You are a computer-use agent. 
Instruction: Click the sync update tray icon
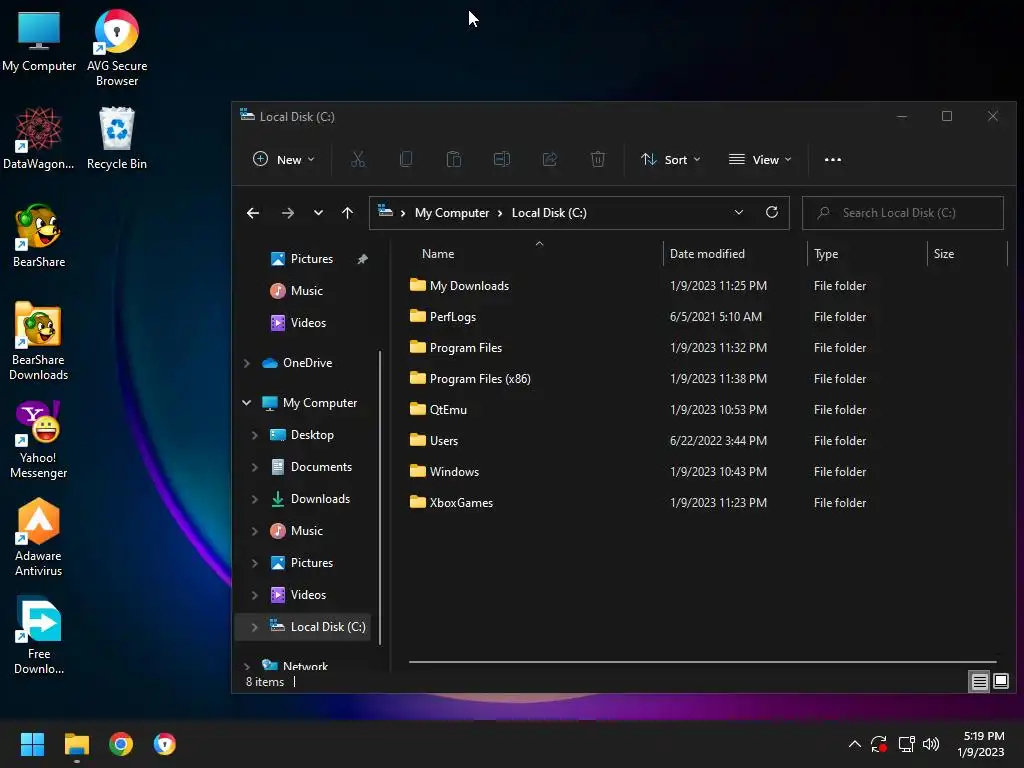pos(879,744)
